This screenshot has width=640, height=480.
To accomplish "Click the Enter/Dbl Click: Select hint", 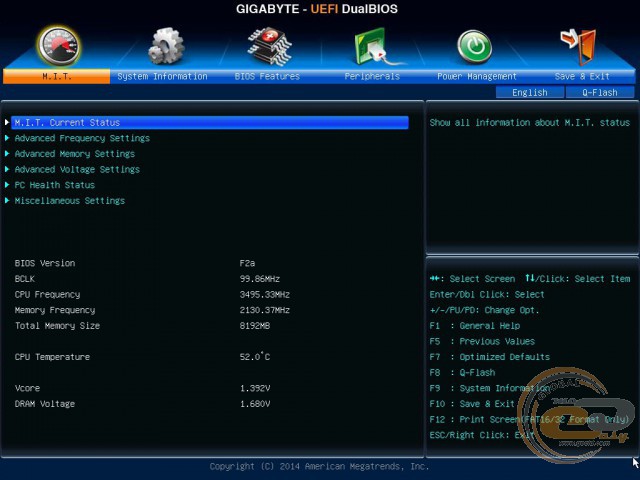I will [x=487, y=294].
